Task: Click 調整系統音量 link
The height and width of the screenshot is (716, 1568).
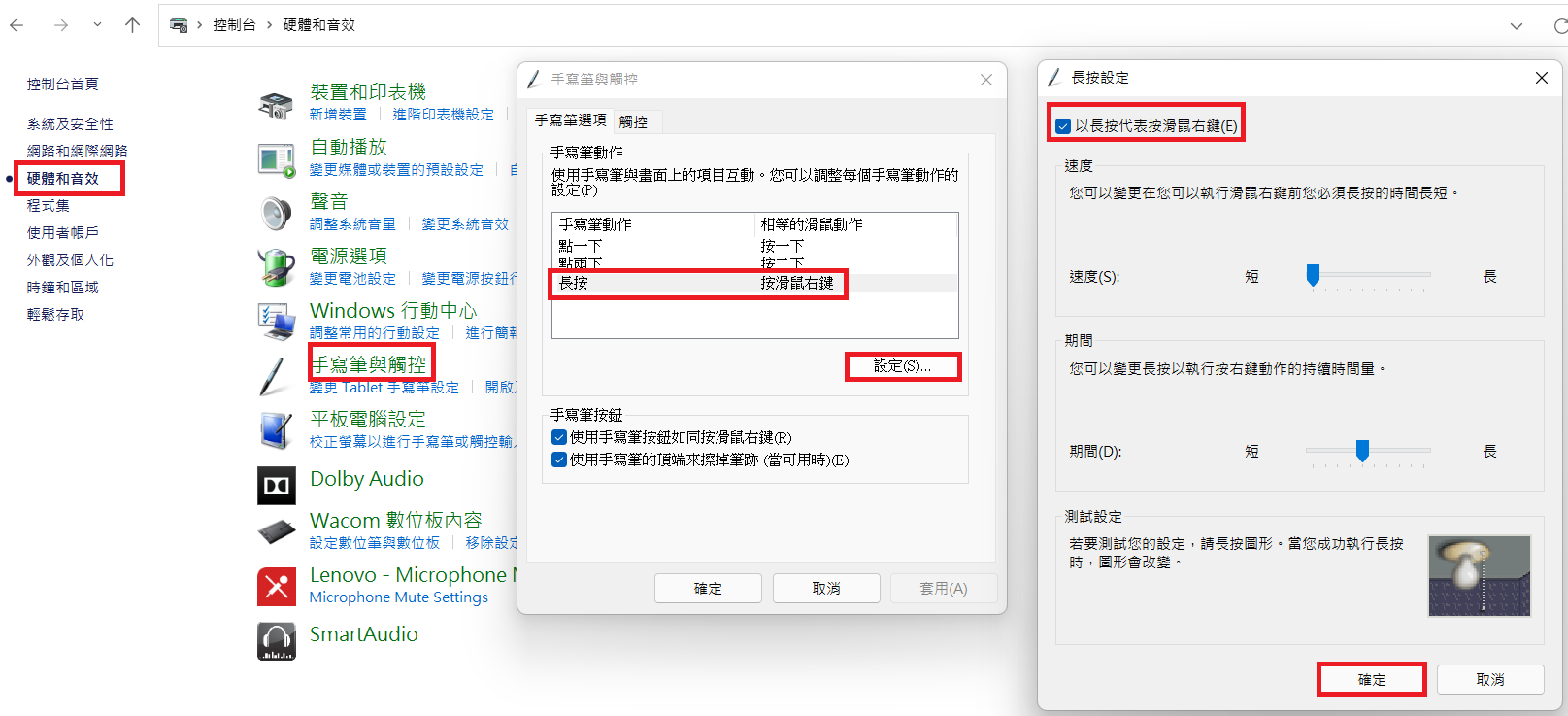Action: [352, 224]
